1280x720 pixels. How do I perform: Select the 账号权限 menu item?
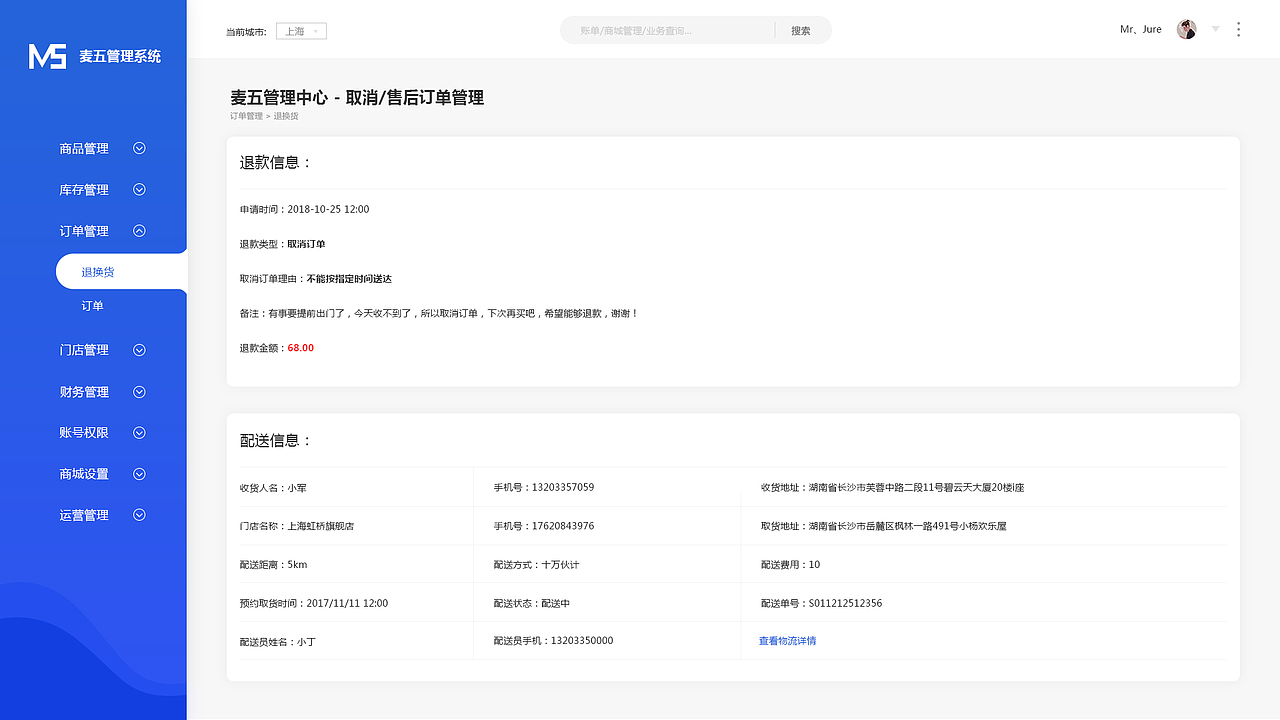tap(84, 433)
